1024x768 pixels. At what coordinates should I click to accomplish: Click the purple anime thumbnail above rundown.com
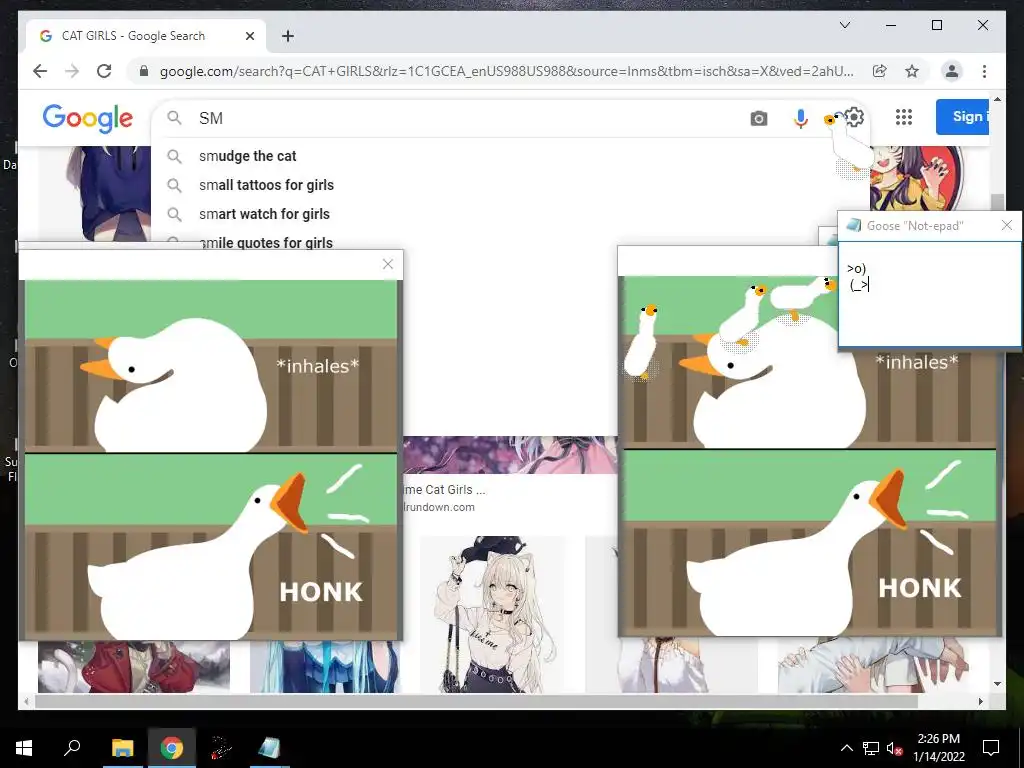click(x=509, y=455)
